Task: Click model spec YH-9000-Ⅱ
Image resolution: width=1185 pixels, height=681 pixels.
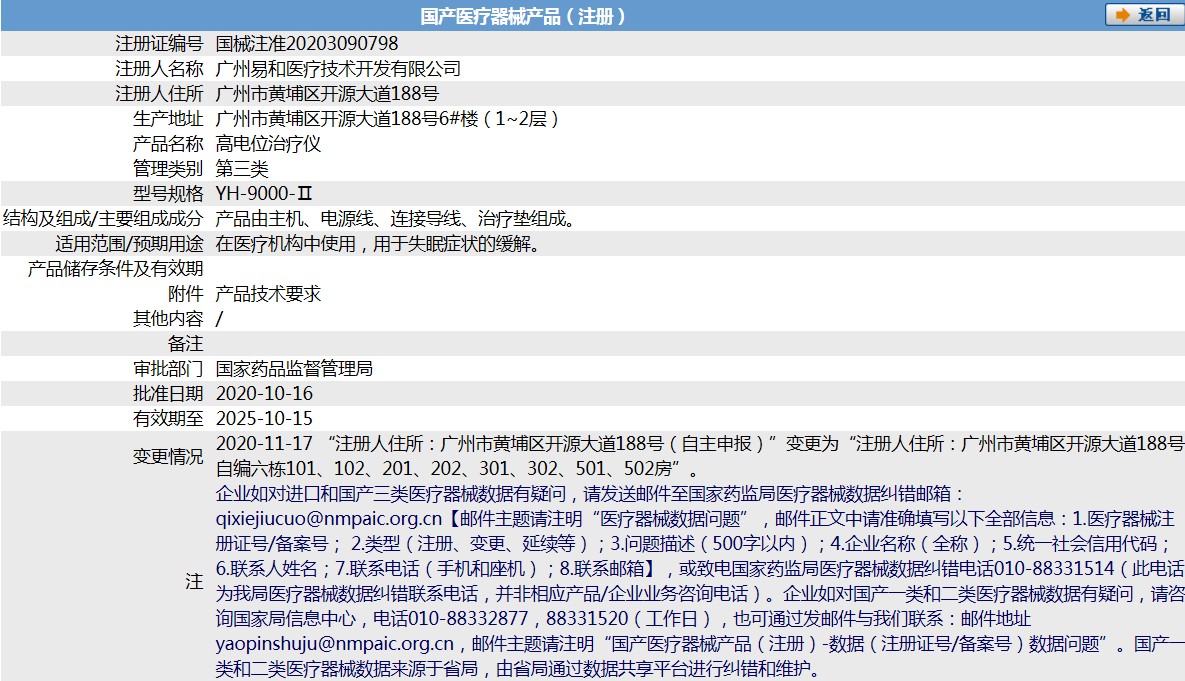Action: [264, 193]
